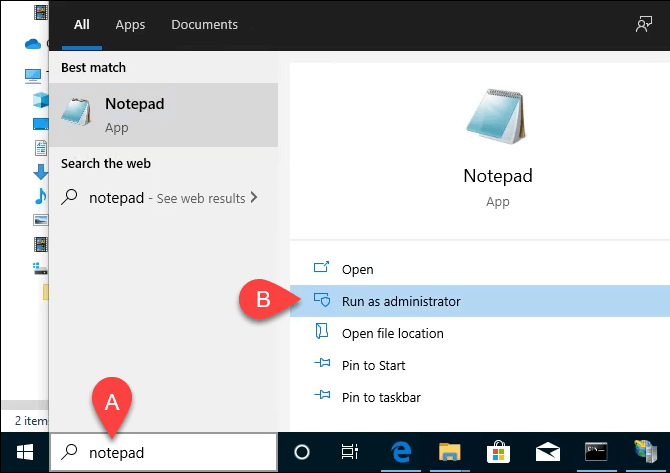Open File Explorer from the taskbar
Screen dimensions: 670x473
click(450, 453)
